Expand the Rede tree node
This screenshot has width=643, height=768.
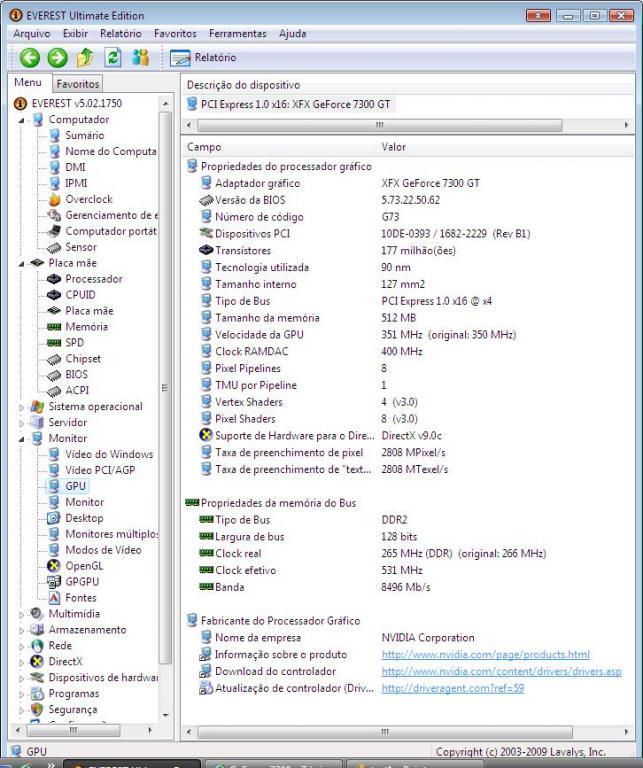[x=21, y=647]
